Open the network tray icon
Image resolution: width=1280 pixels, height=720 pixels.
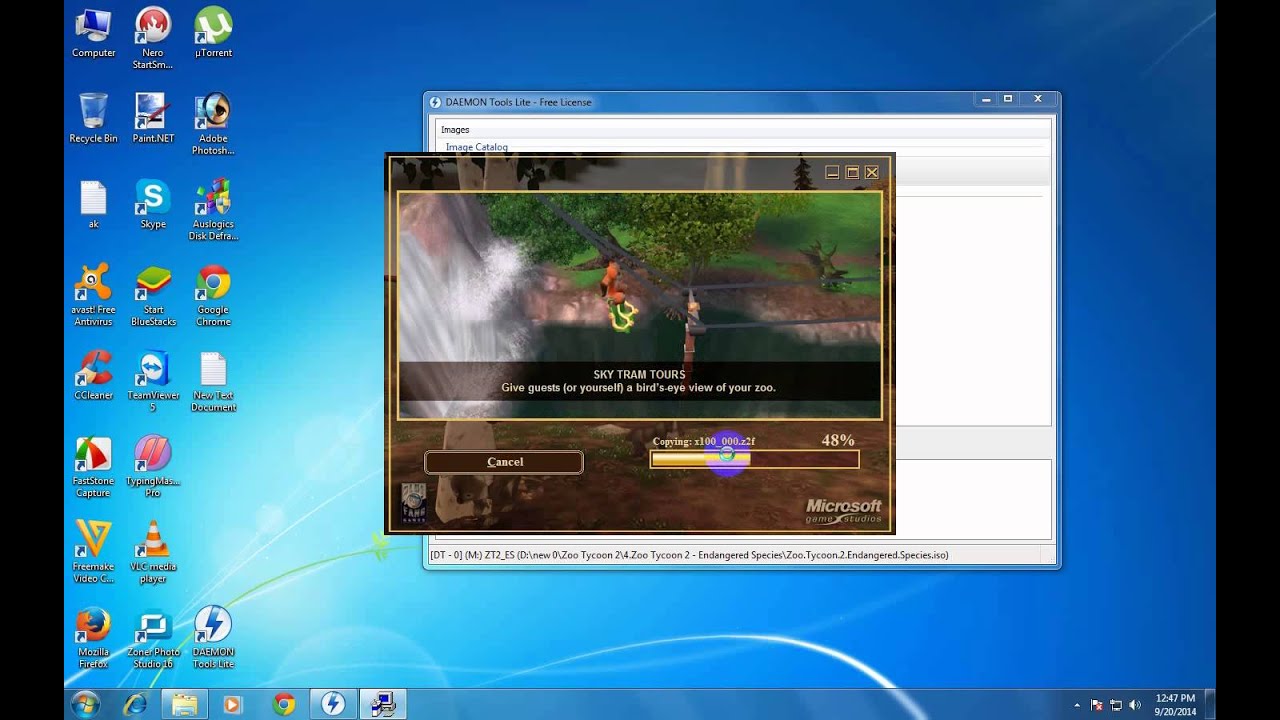click(x=1116, y=705)
